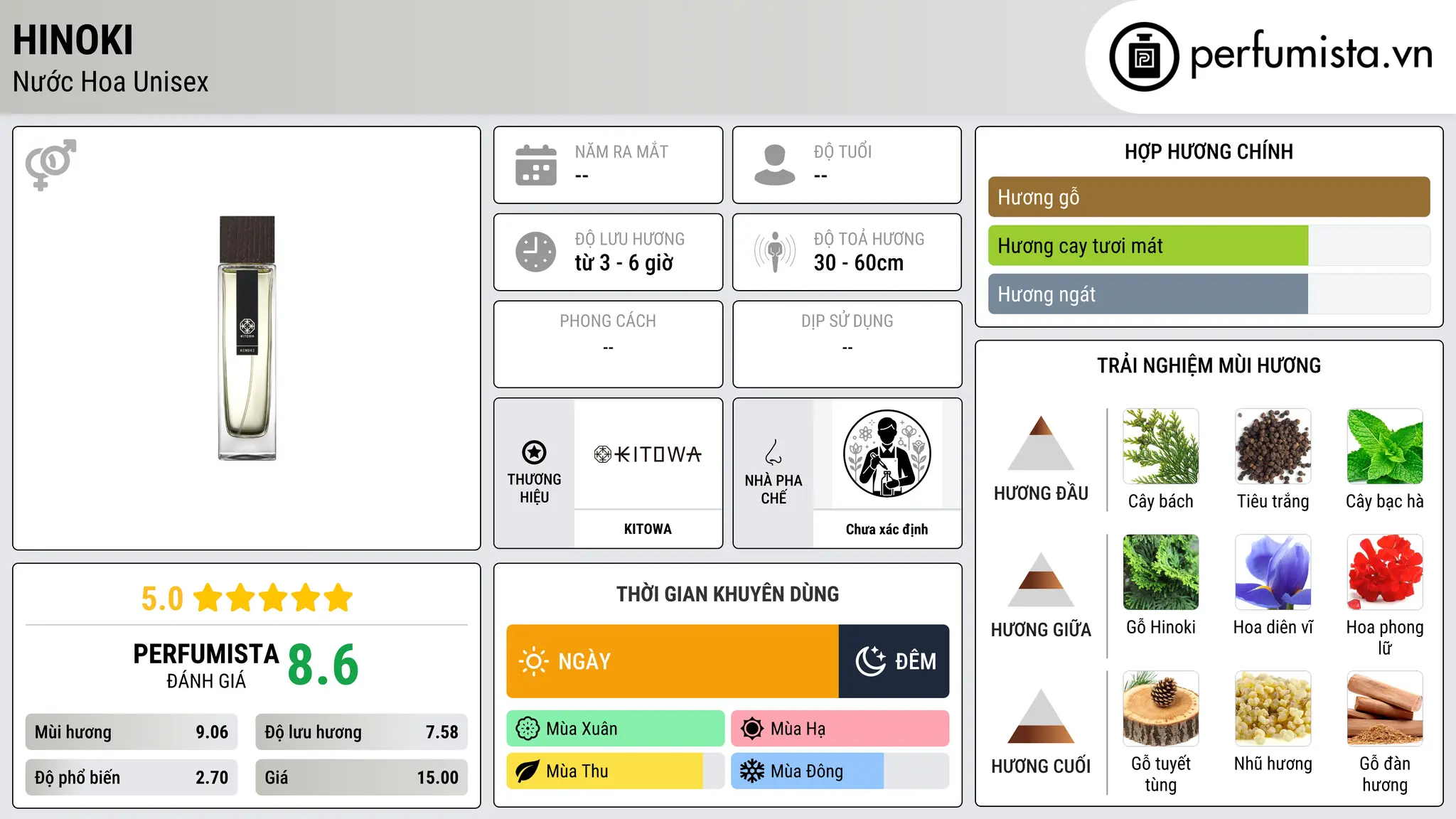Click the nose icon above Nhà pha chế
1456x819 pixels.
tap(773, 452)
